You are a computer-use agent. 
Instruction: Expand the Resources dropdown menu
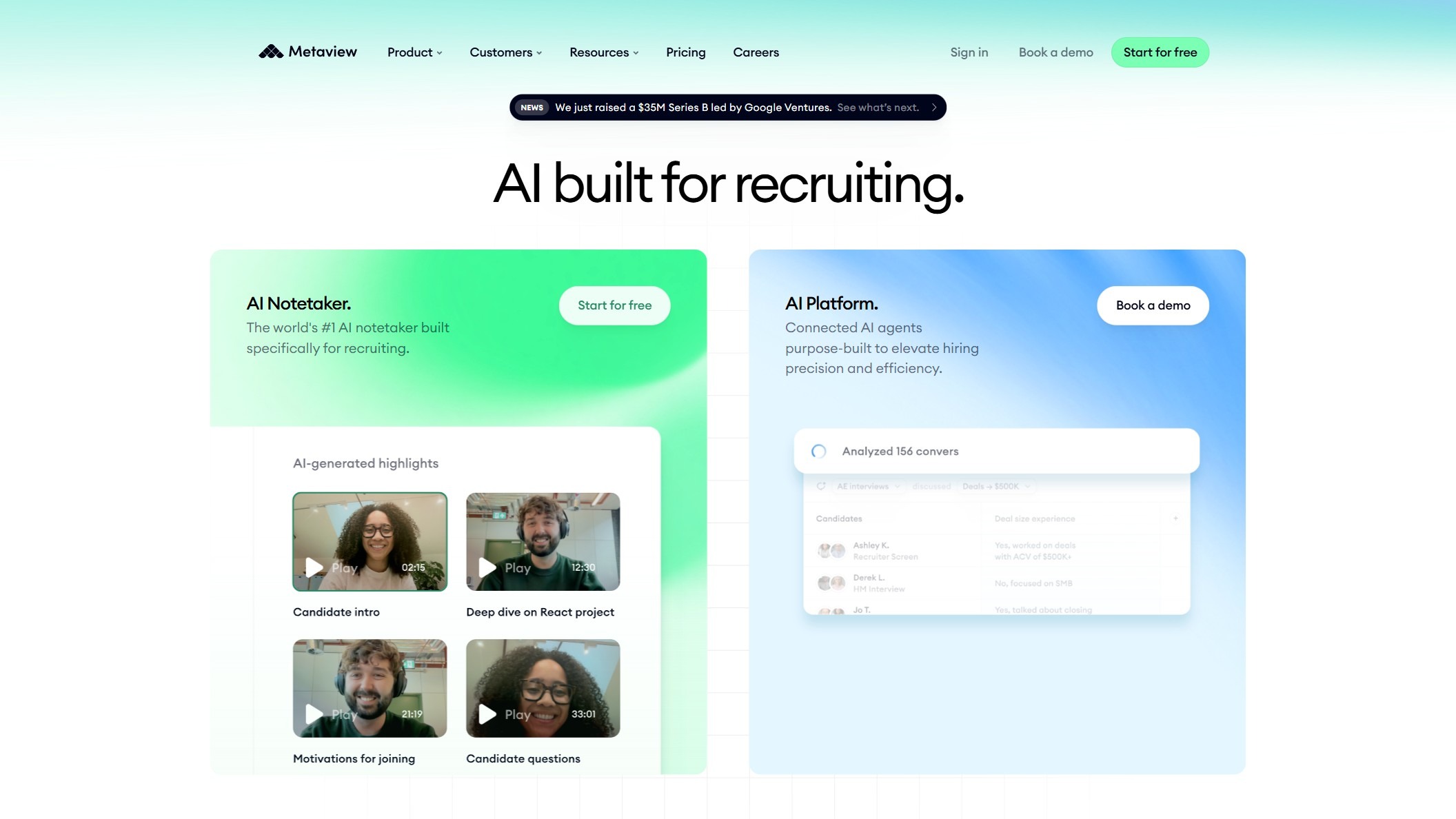[603, 52]
